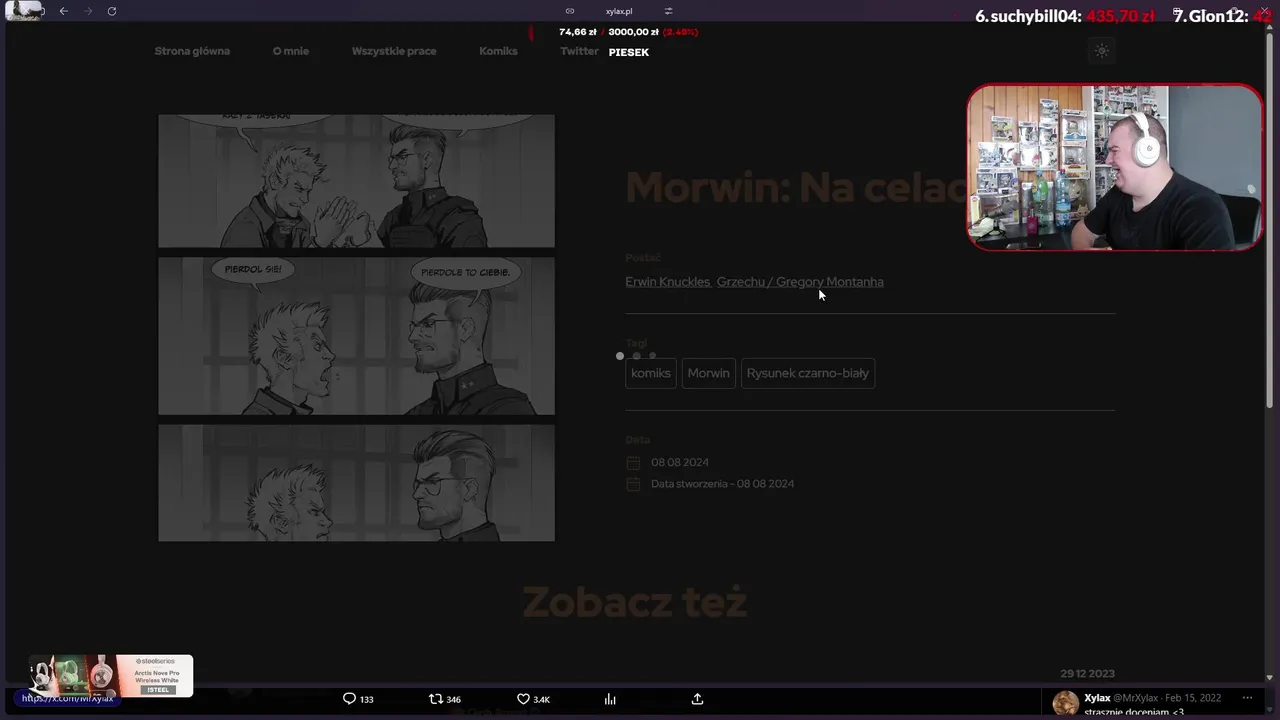Open the Xylax tweet more options dots

click(x=1247, y=698)
